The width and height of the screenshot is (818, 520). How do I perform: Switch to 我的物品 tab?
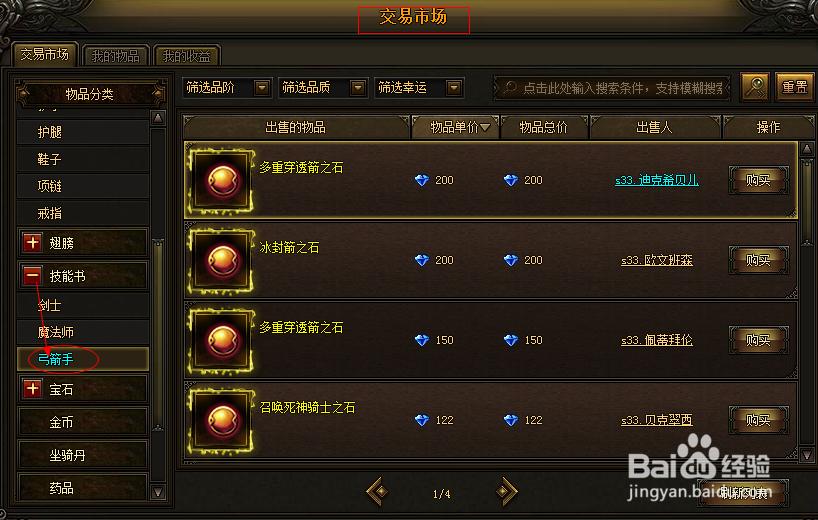point(116,56)
